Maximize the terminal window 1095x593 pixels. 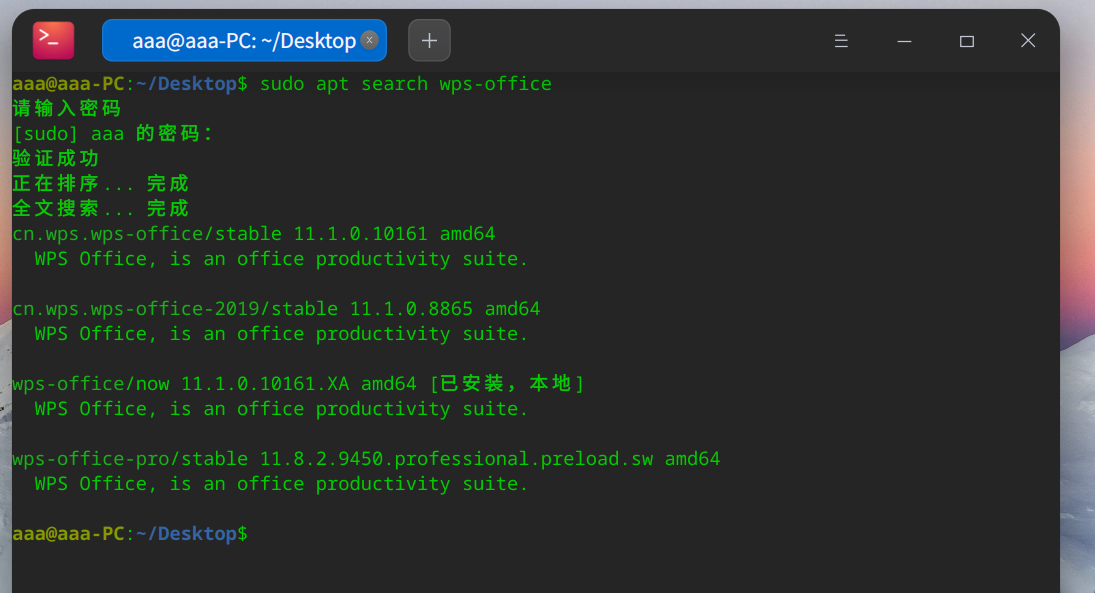tap(966, 41)
